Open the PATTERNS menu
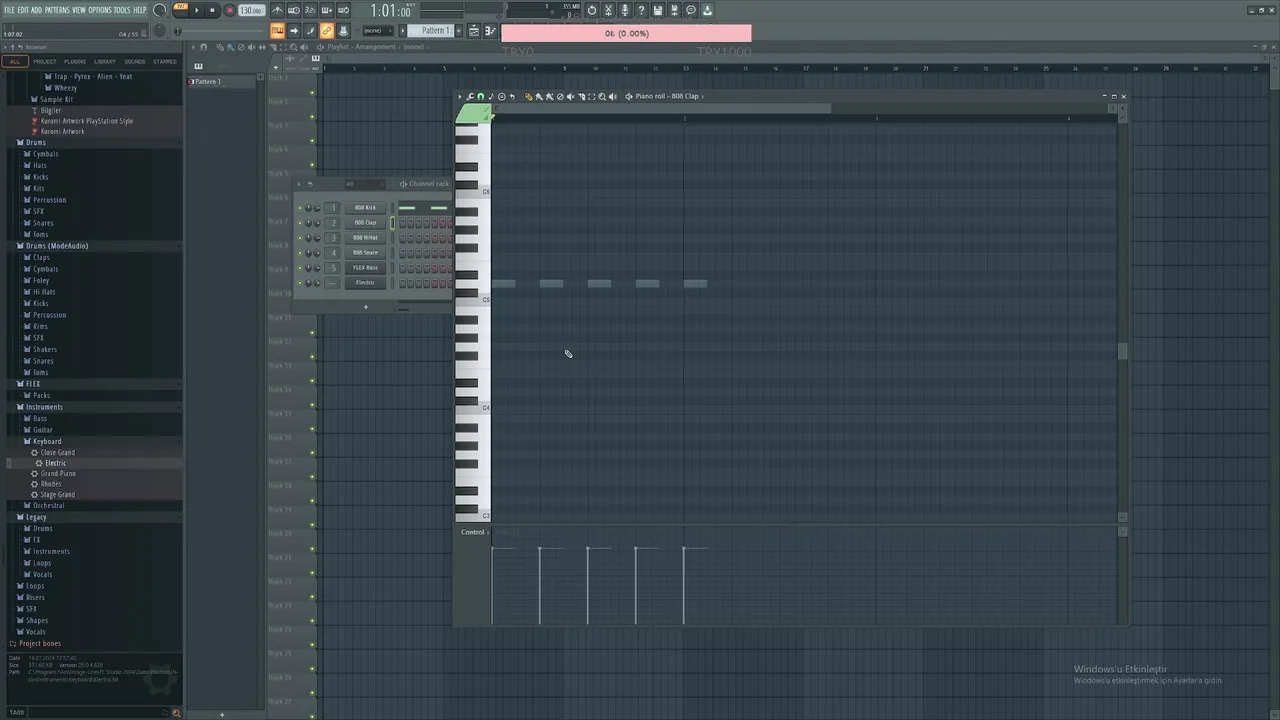The image size is (1280, 720). pos(56,10)
